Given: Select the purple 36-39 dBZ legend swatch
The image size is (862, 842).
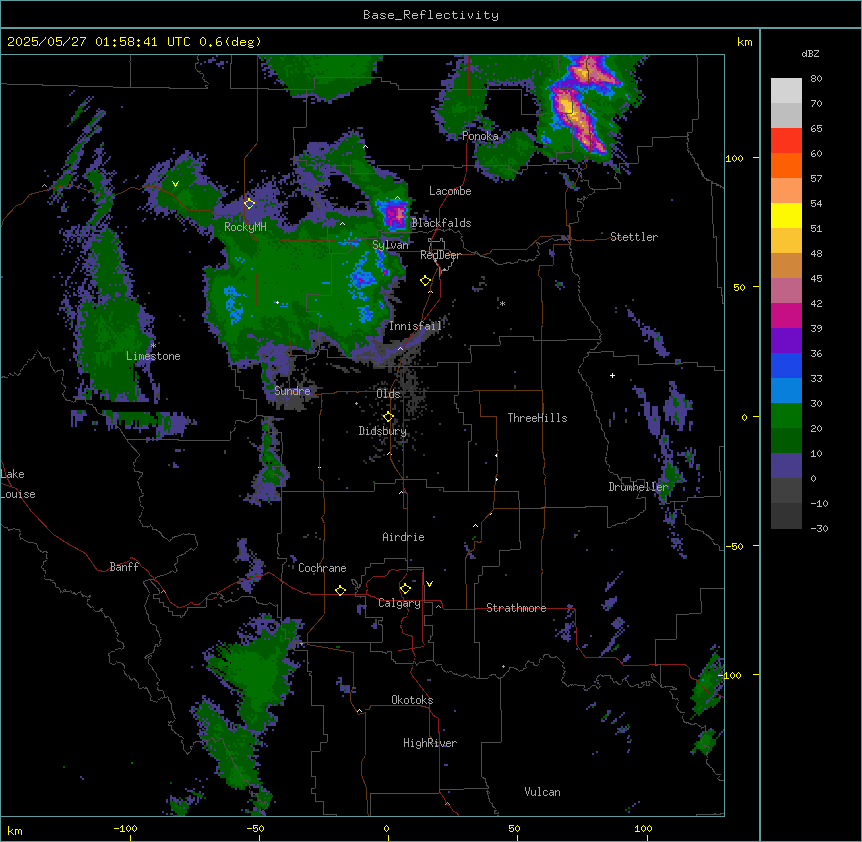Looking at the screenshot, I should click(x=786, y=341).
